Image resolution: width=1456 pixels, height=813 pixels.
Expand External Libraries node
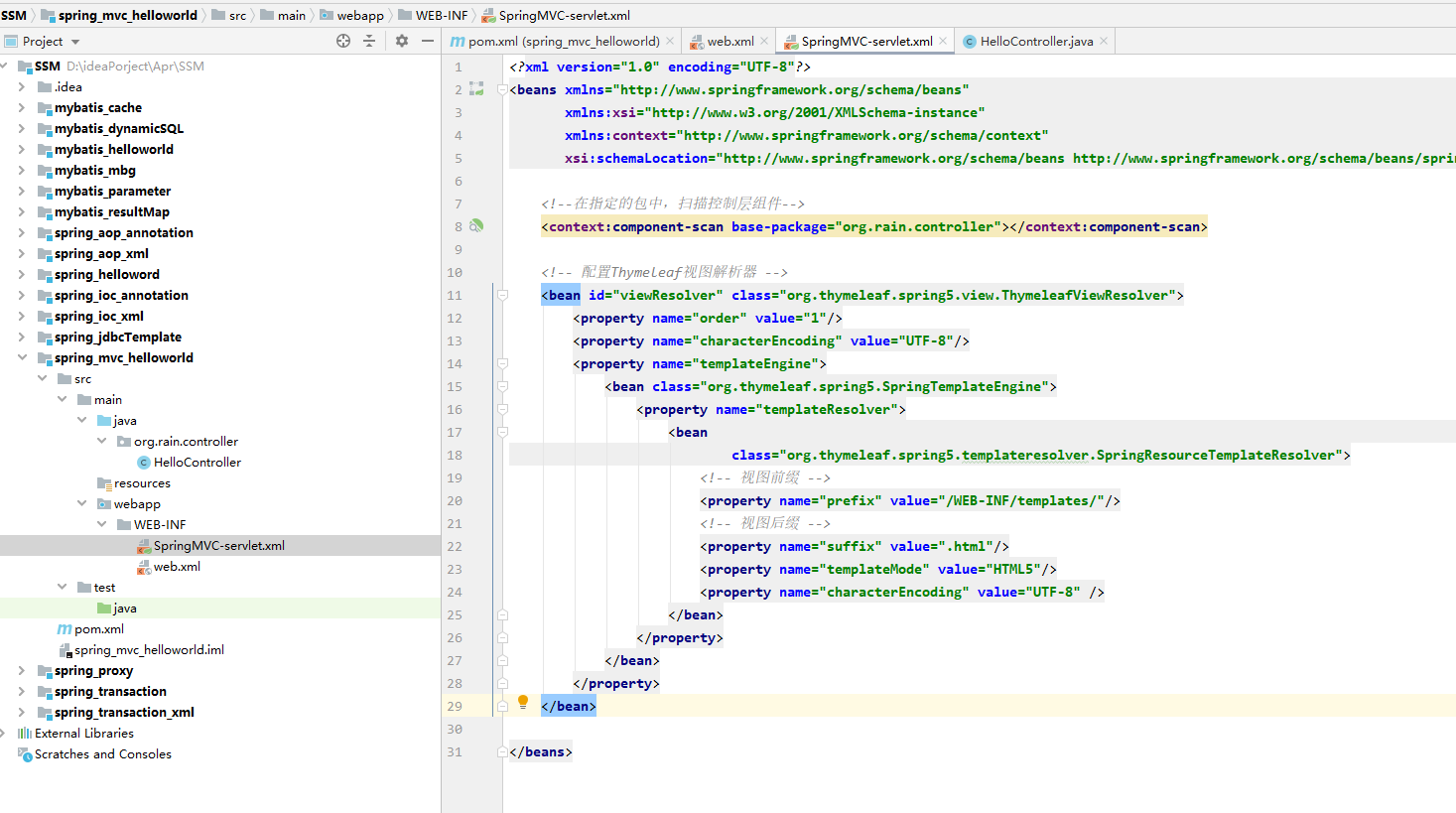[x=4, y=733]
